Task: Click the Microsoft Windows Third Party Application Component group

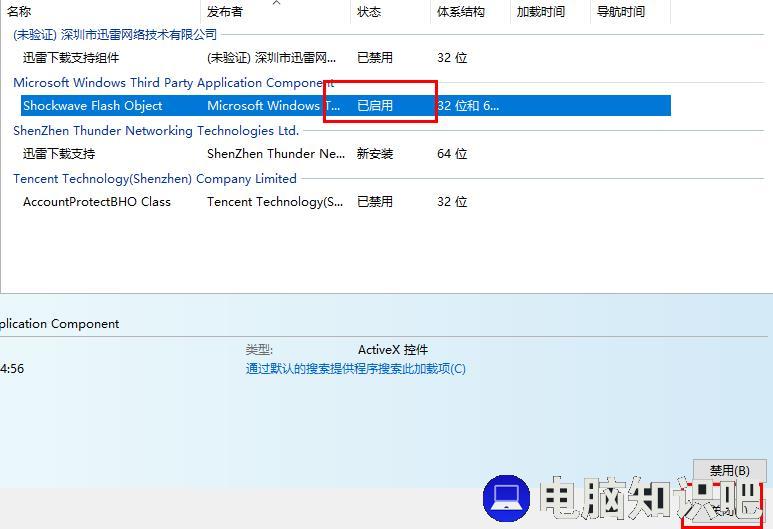Action: [174, 82]
